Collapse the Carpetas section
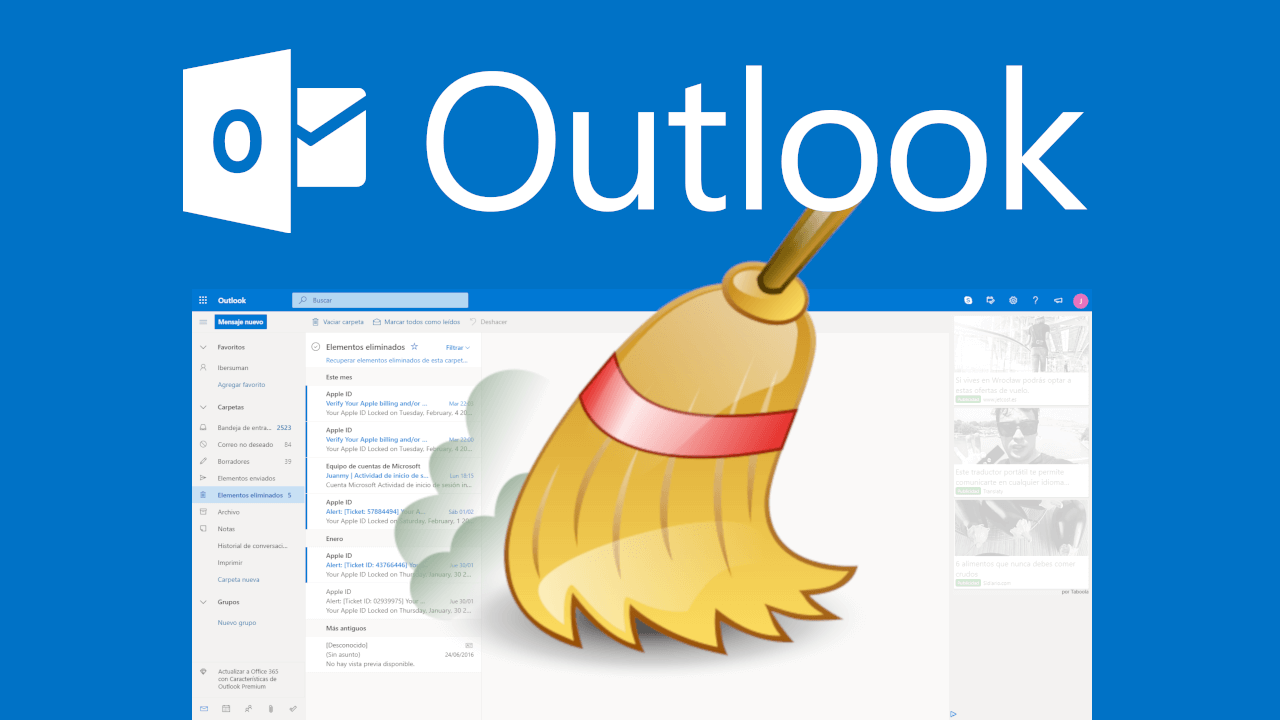 point(203,407)
